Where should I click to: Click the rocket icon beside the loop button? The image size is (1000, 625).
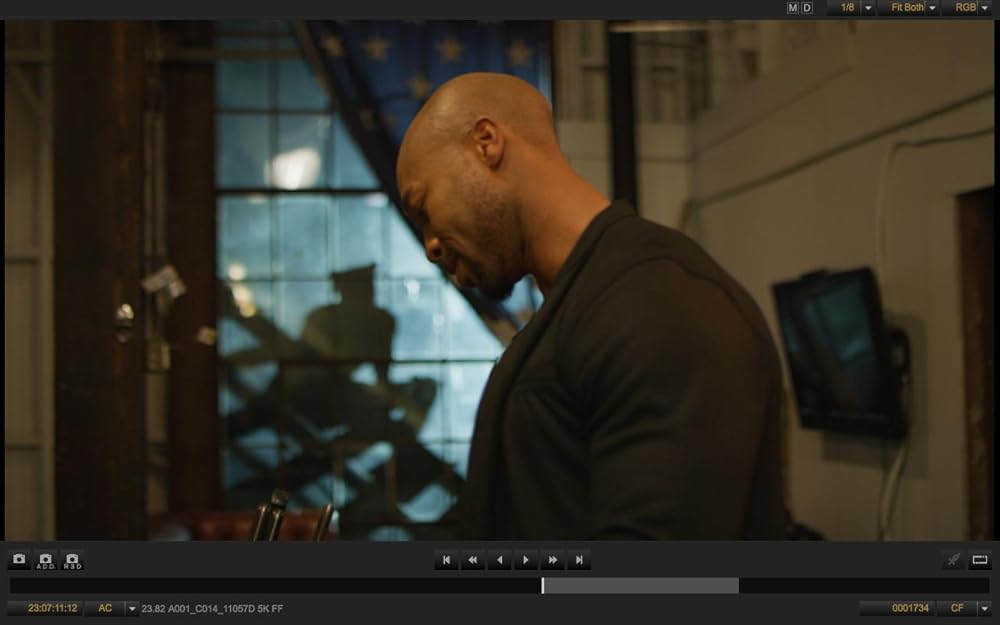point(953,560)
